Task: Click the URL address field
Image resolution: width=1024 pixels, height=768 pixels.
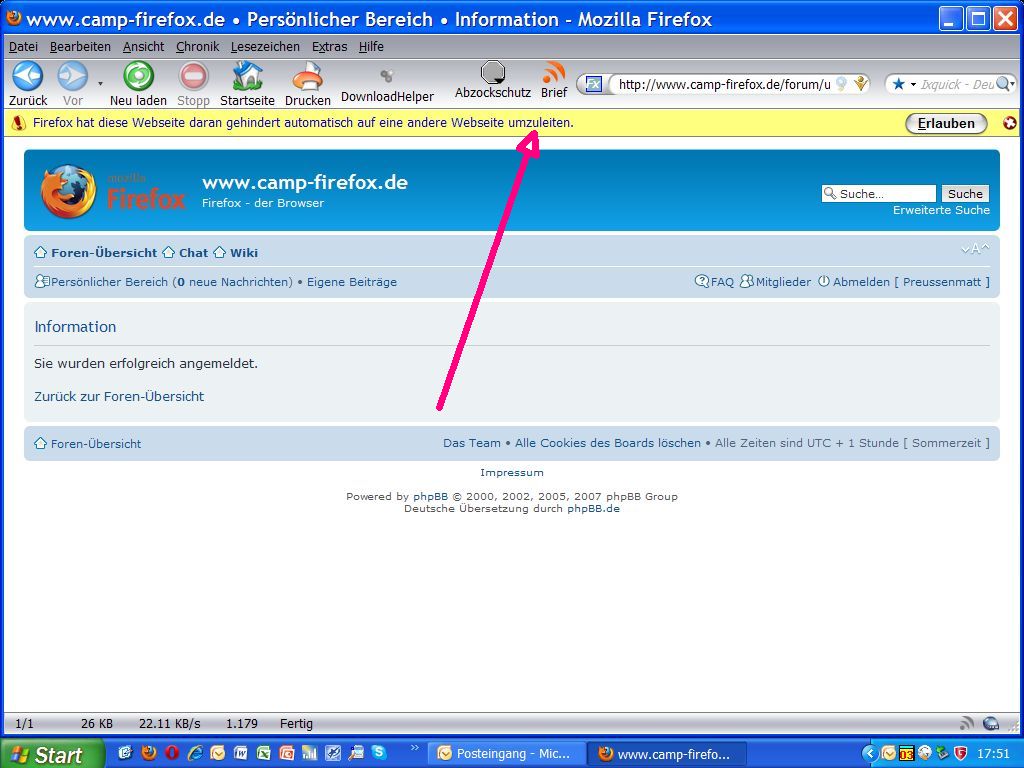Action: click(x=724, y=84)
